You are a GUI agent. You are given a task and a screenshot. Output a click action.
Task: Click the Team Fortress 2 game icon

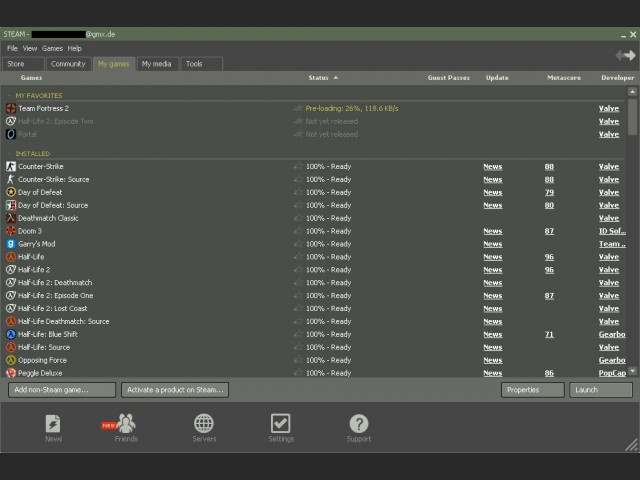point(11,108)
